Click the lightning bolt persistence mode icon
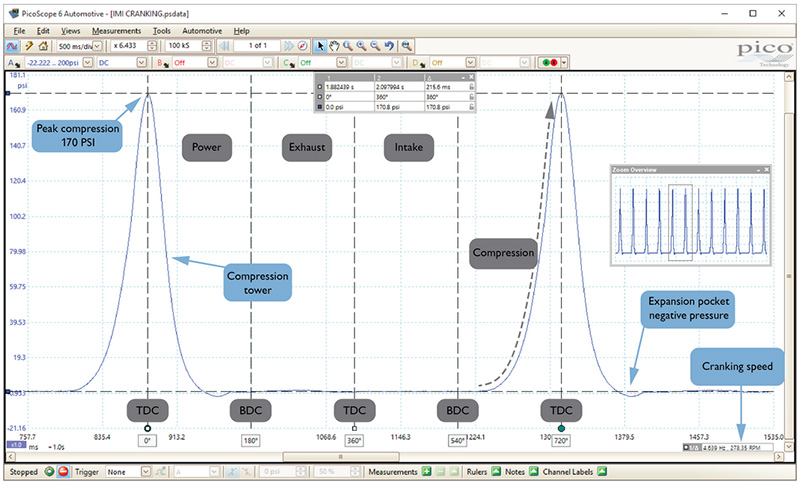The height and width of the screenshot is (484, 800). (29, 46)
